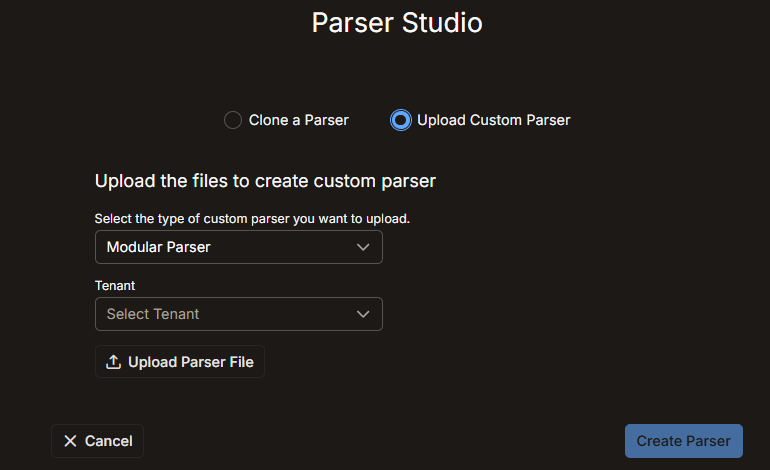Open the Select Tenant dropdown

pos(239,314)
